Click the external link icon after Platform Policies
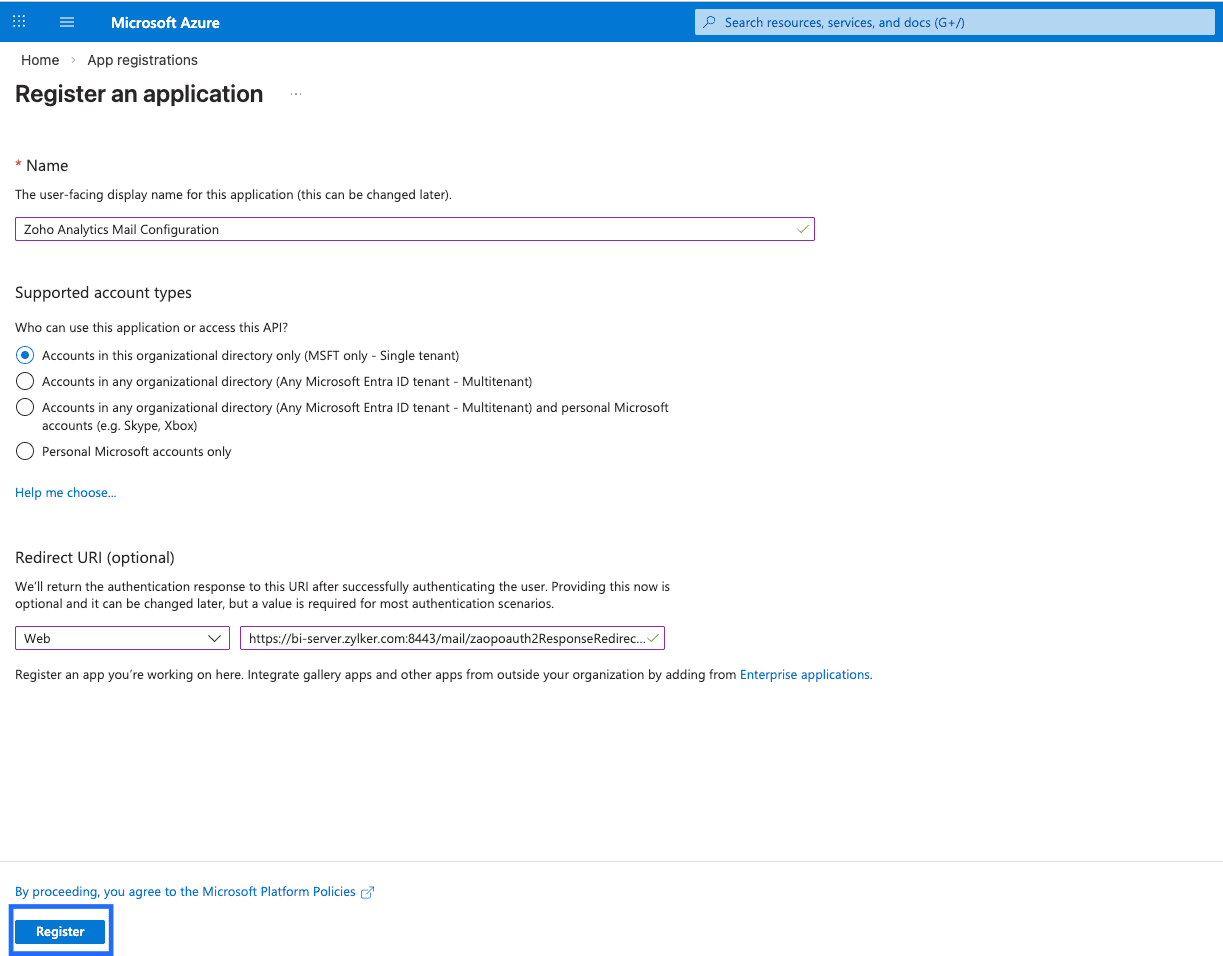Image resolution: width=1223 pixels, height=956 pixels. pyautogui.click(x=367, y=892)
